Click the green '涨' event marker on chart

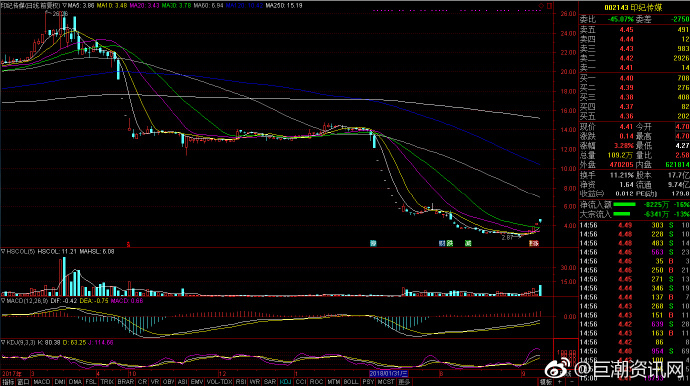click(468, 243)
